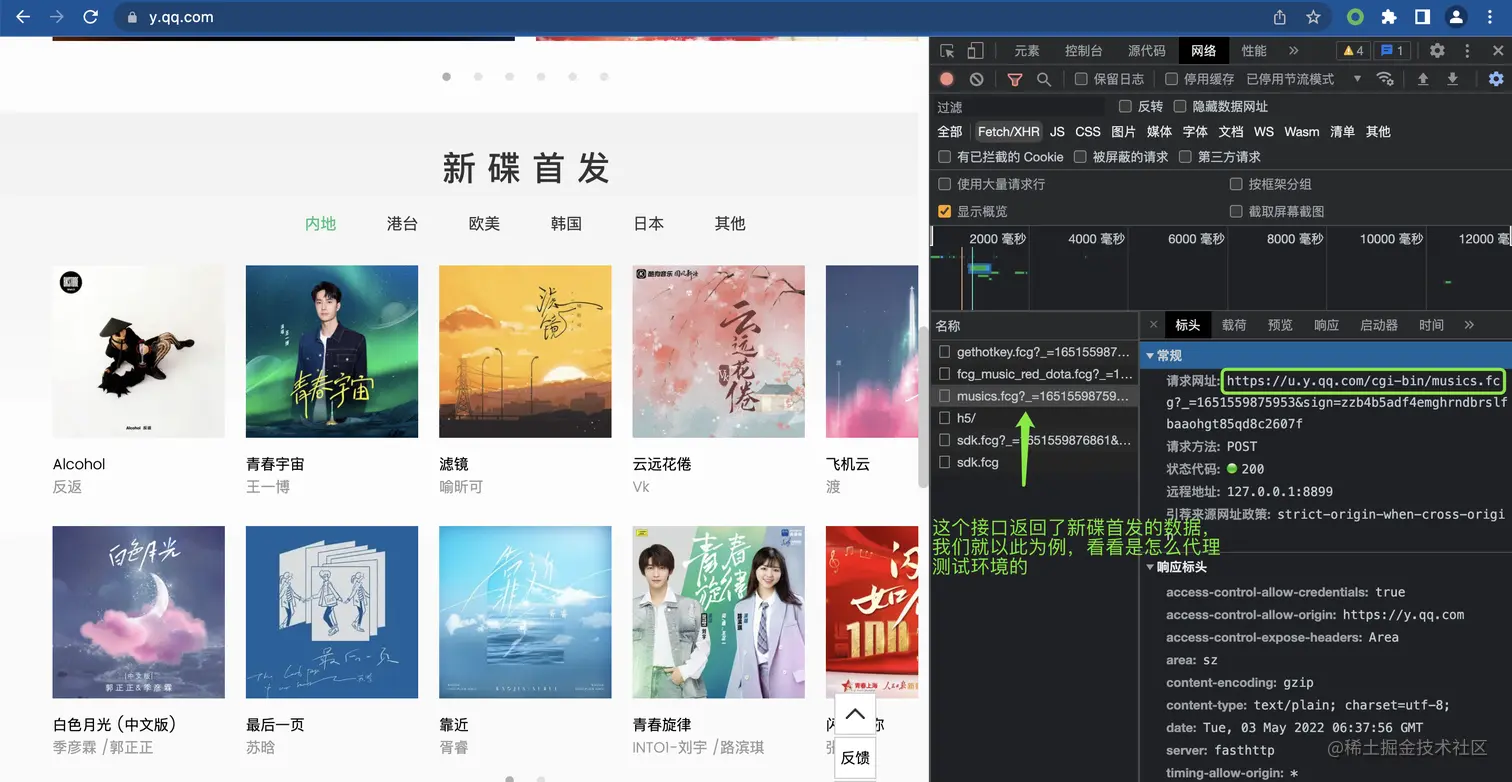This screenshot has height=782, width=1512.
Task: Export HAR file download arrow
Action: [1453, 79]
